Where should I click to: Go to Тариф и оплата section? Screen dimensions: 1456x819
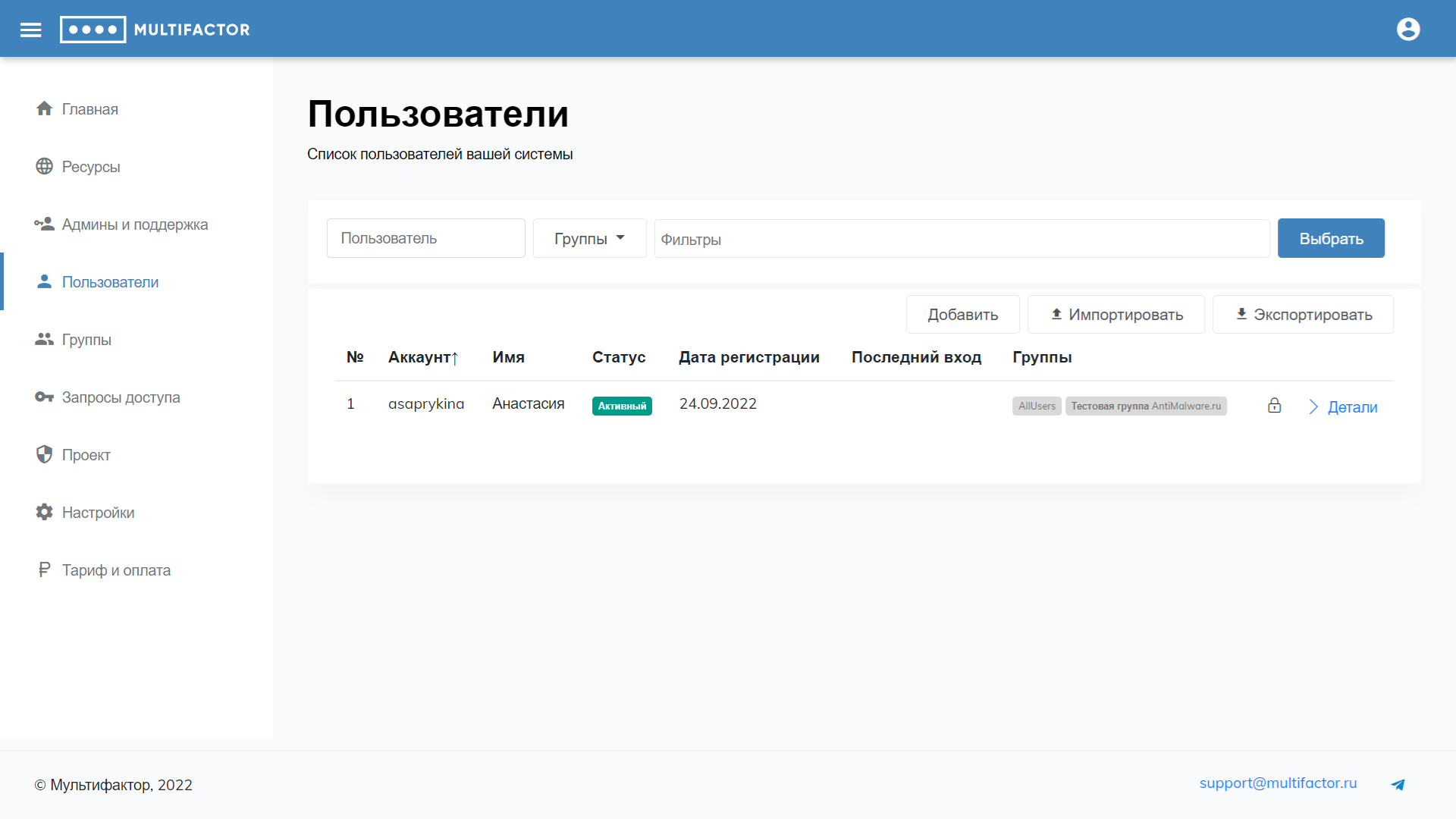pyautogui.click(x=116, y=570)
